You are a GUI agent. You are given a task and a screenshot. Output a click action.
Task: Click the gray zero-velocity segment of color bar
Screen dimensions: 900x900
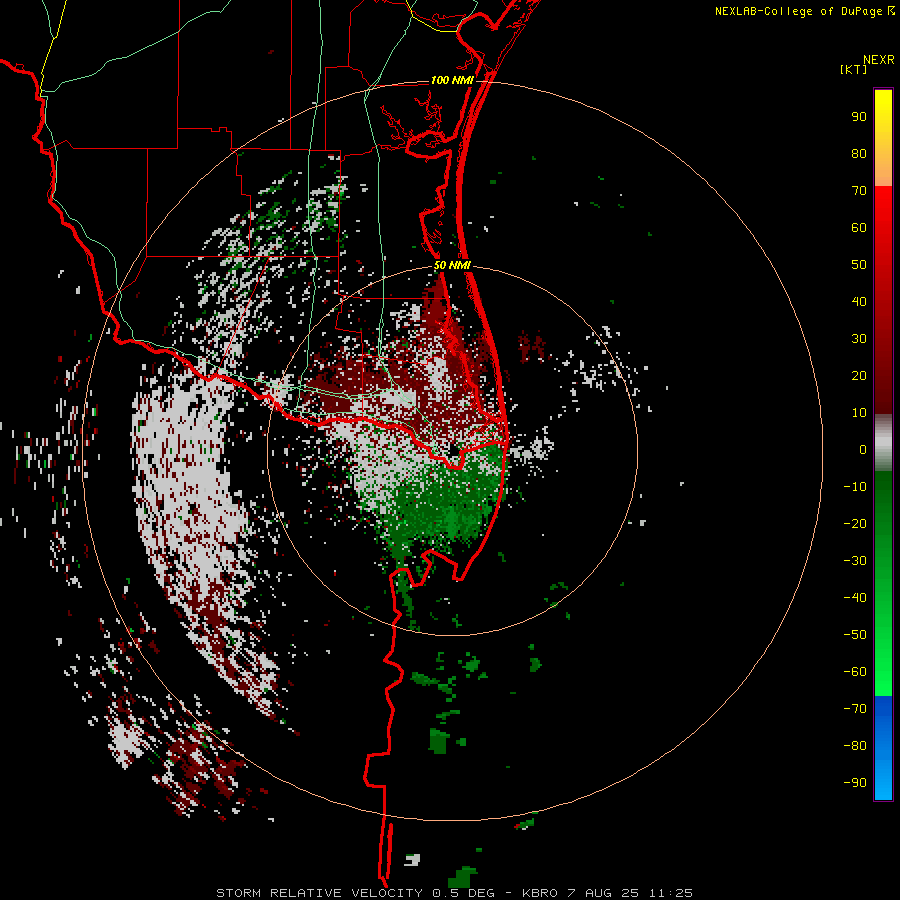(883, 443)
